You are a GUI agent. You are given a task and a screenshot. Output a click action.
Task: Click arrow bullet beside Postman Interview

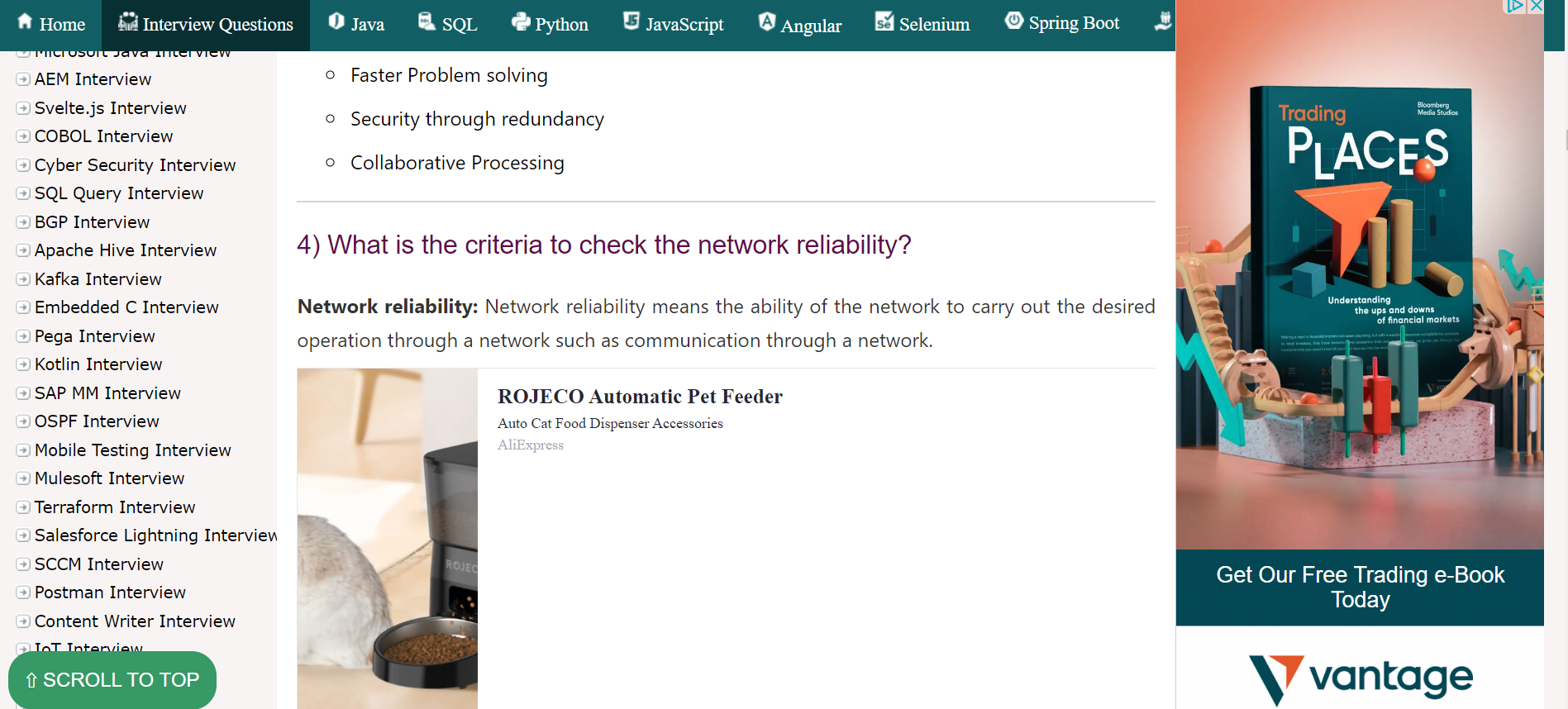(23, 592)
